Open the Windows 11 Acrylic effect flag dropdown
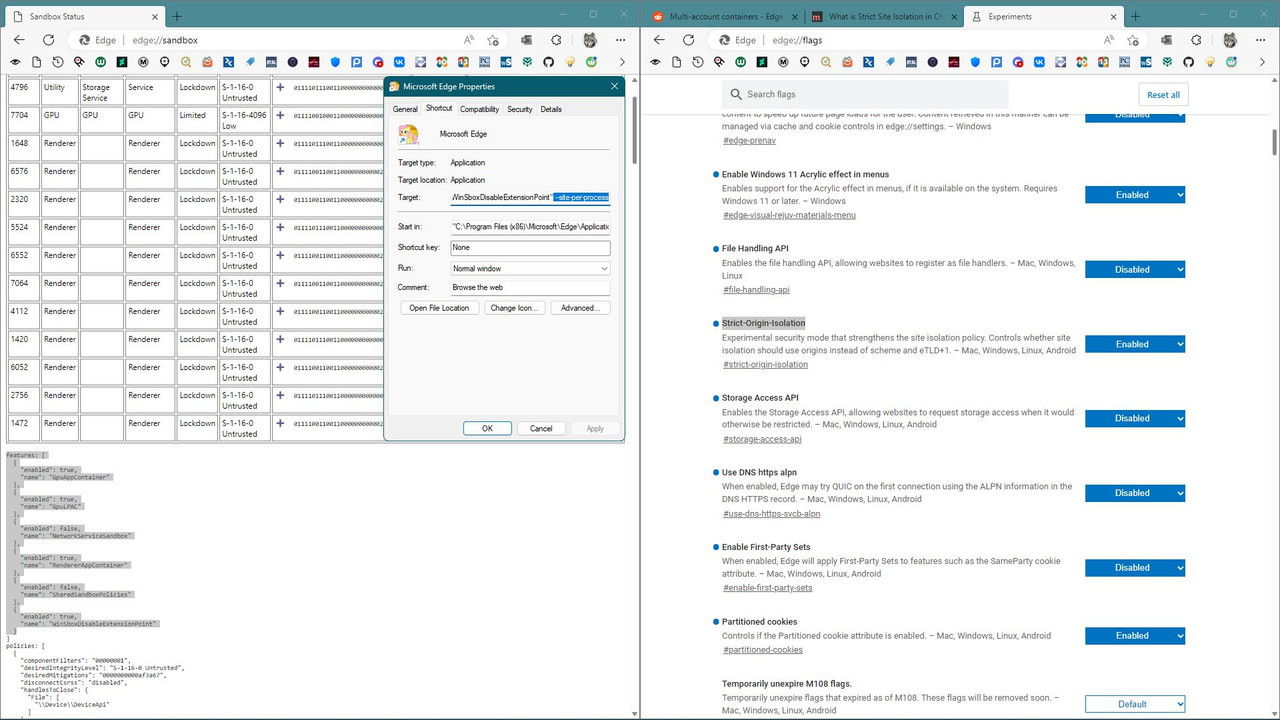The height and width of the screenshot is (720, 1280). pos(1135,195)
